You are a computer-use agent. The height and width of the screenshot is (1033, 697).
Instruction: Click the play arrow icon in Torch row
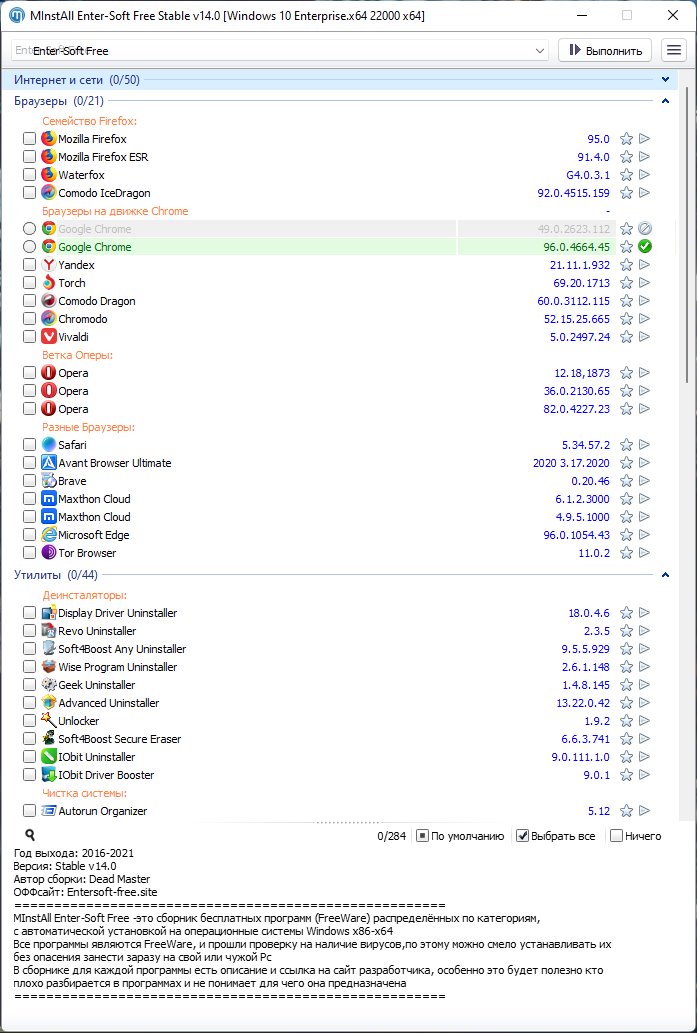point(645,283)
